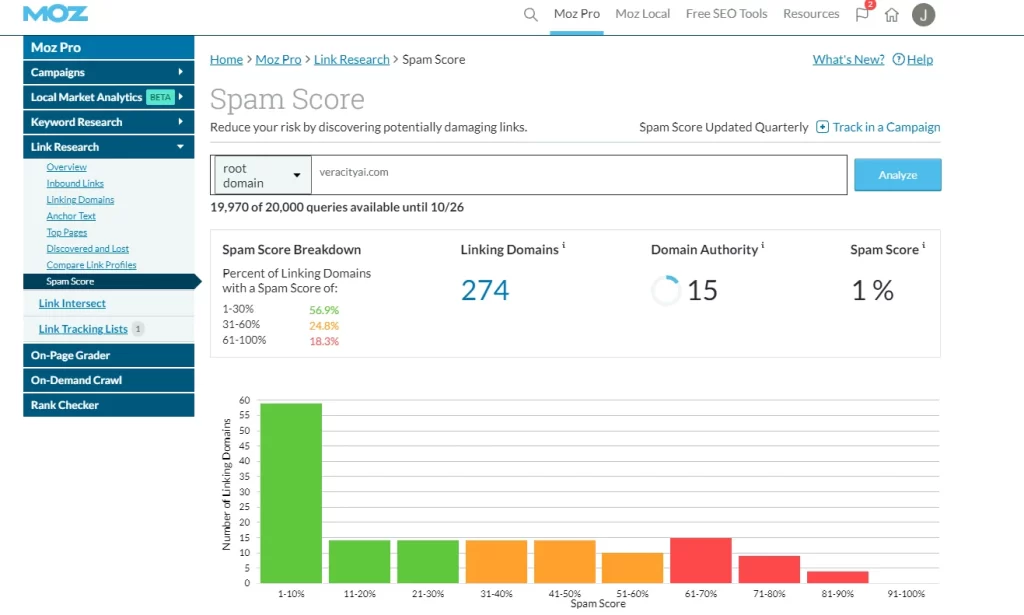Open the Anchor Text link

point(71,216)
